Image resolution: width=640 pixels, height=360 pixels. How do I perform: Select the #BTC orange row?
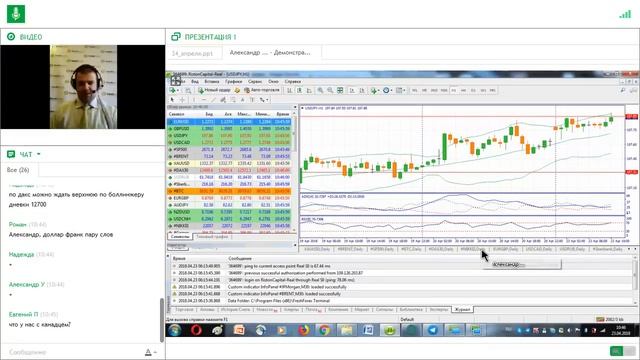point(230,191)
